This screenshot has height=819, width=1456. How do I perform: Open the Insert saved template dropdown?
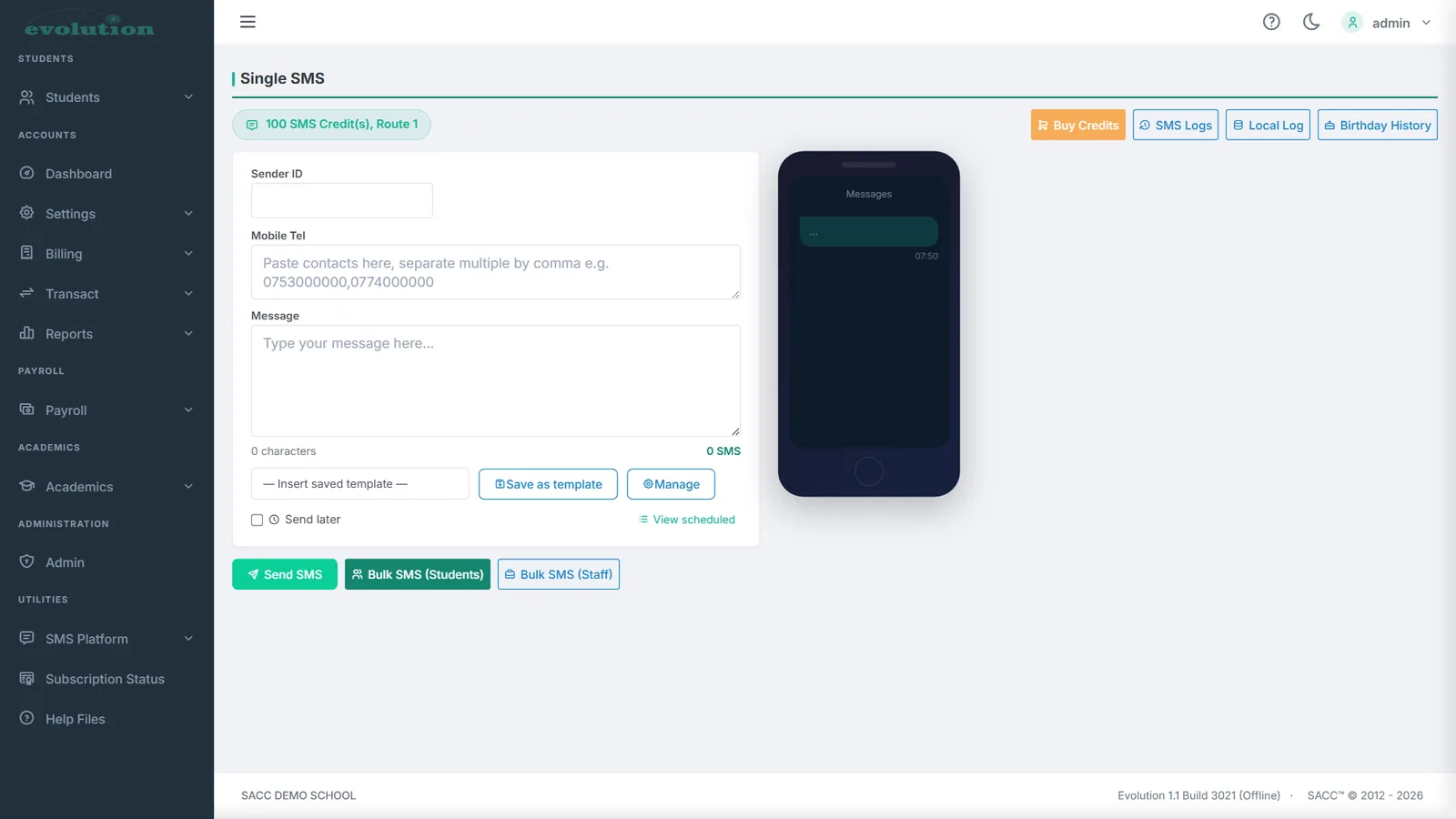360,484
